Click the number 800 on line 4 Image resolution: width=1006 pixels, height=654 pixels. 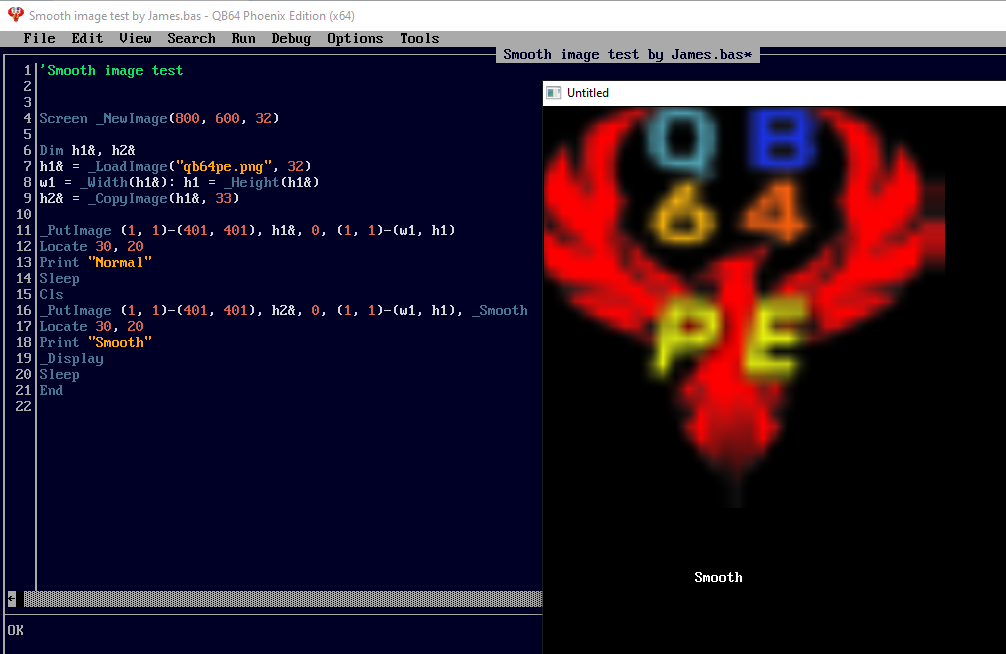(187, 119)
